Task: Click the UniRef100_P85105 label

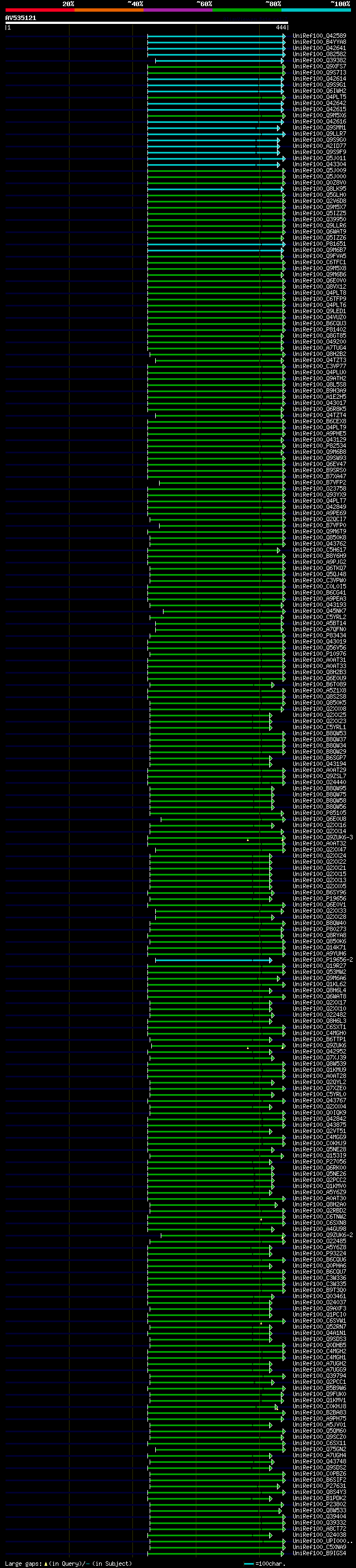Action: point(319,813)
